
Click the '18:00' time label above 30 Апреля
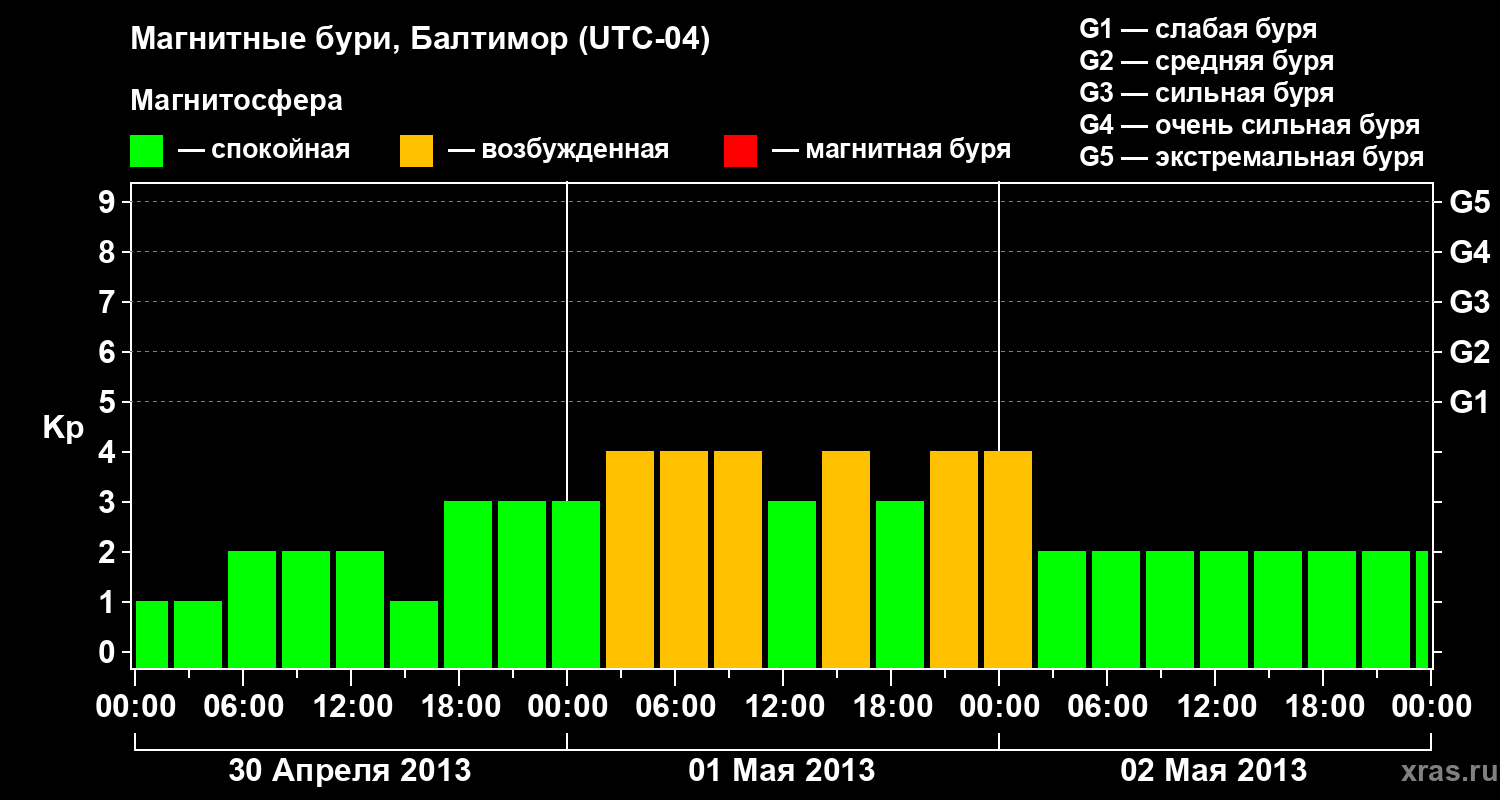tap(459, 707)
